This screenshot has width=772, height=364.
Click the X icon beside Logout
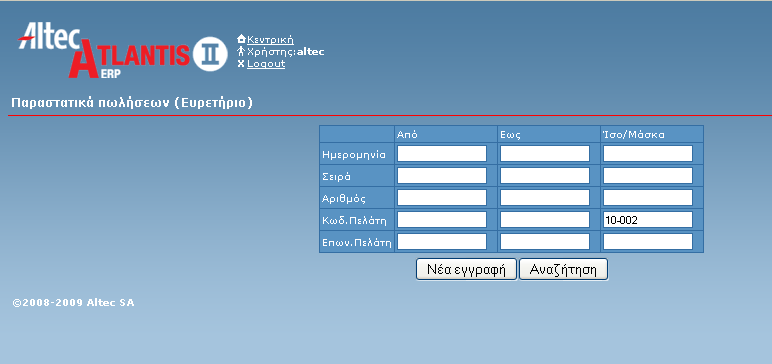241,64
